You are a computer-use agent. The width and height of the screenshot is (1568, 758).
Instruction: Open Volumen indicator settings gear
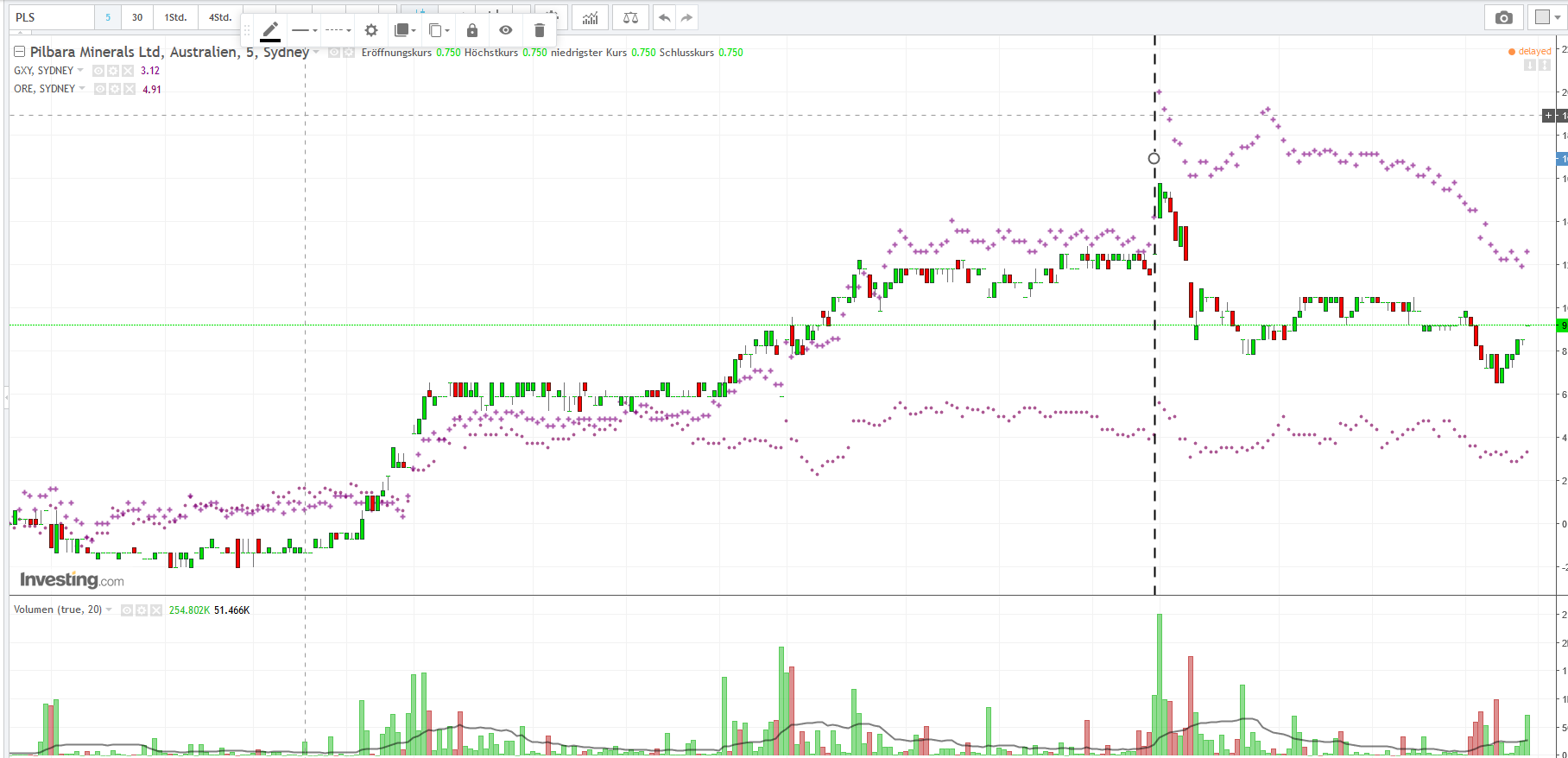[142, 610]
